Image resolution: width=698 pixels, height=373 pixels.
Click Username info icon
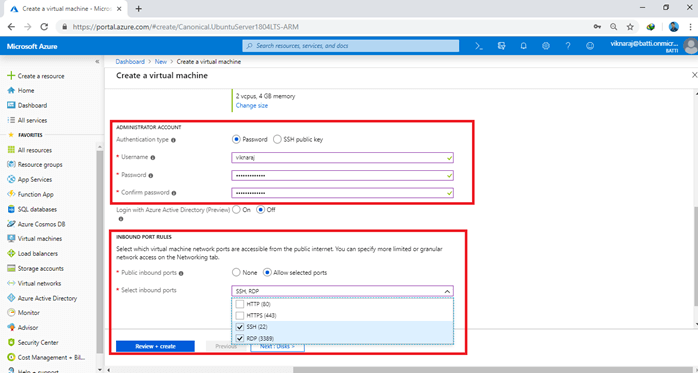click(153, 158)
